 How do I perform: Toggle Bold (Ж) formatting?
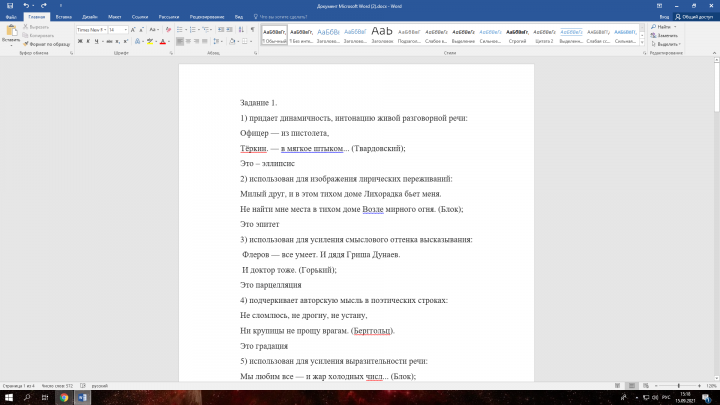tap(80, 41)
